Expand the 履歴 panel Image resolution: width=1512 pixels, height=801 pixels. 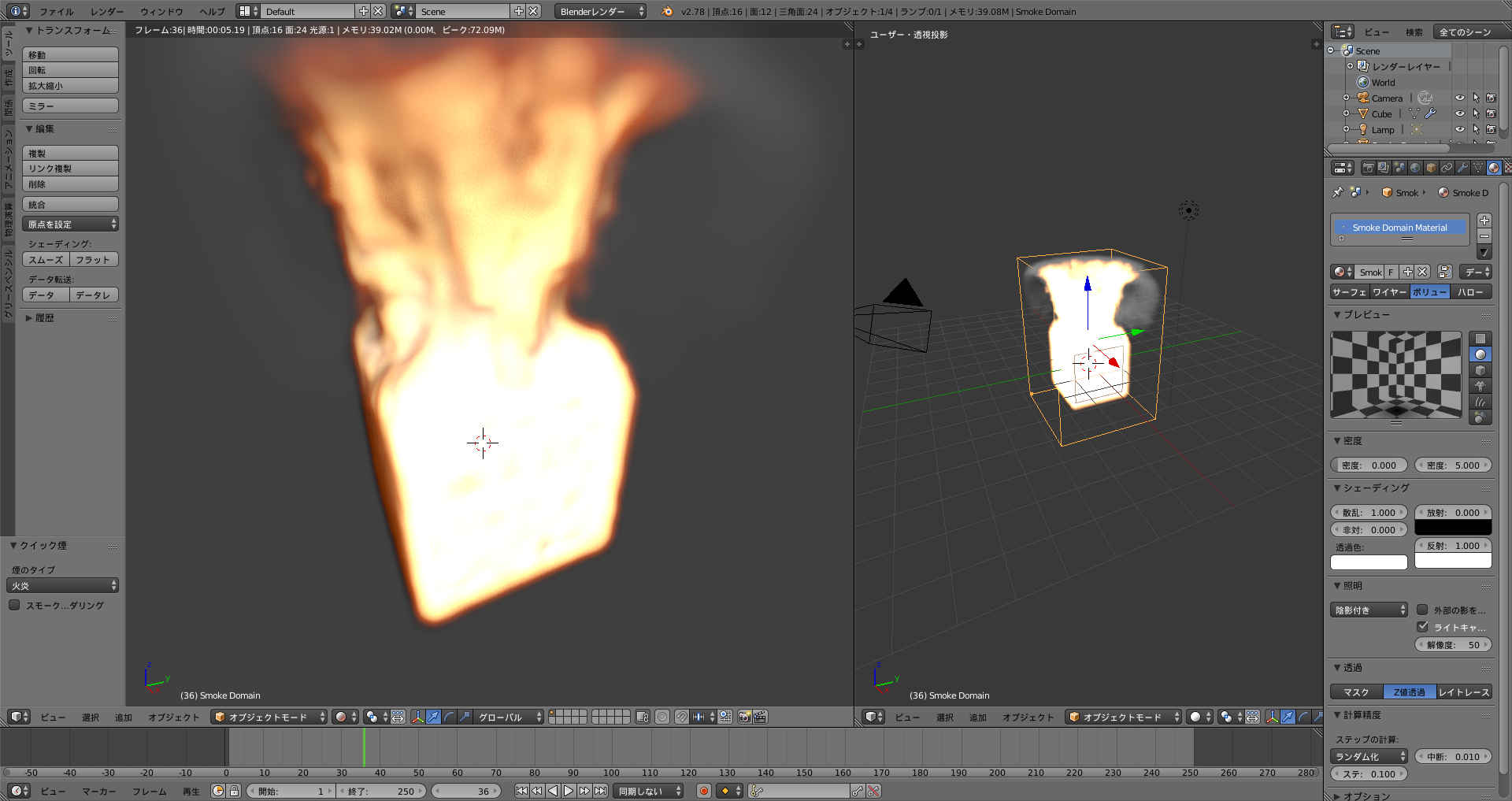click(x=44, y=318)
